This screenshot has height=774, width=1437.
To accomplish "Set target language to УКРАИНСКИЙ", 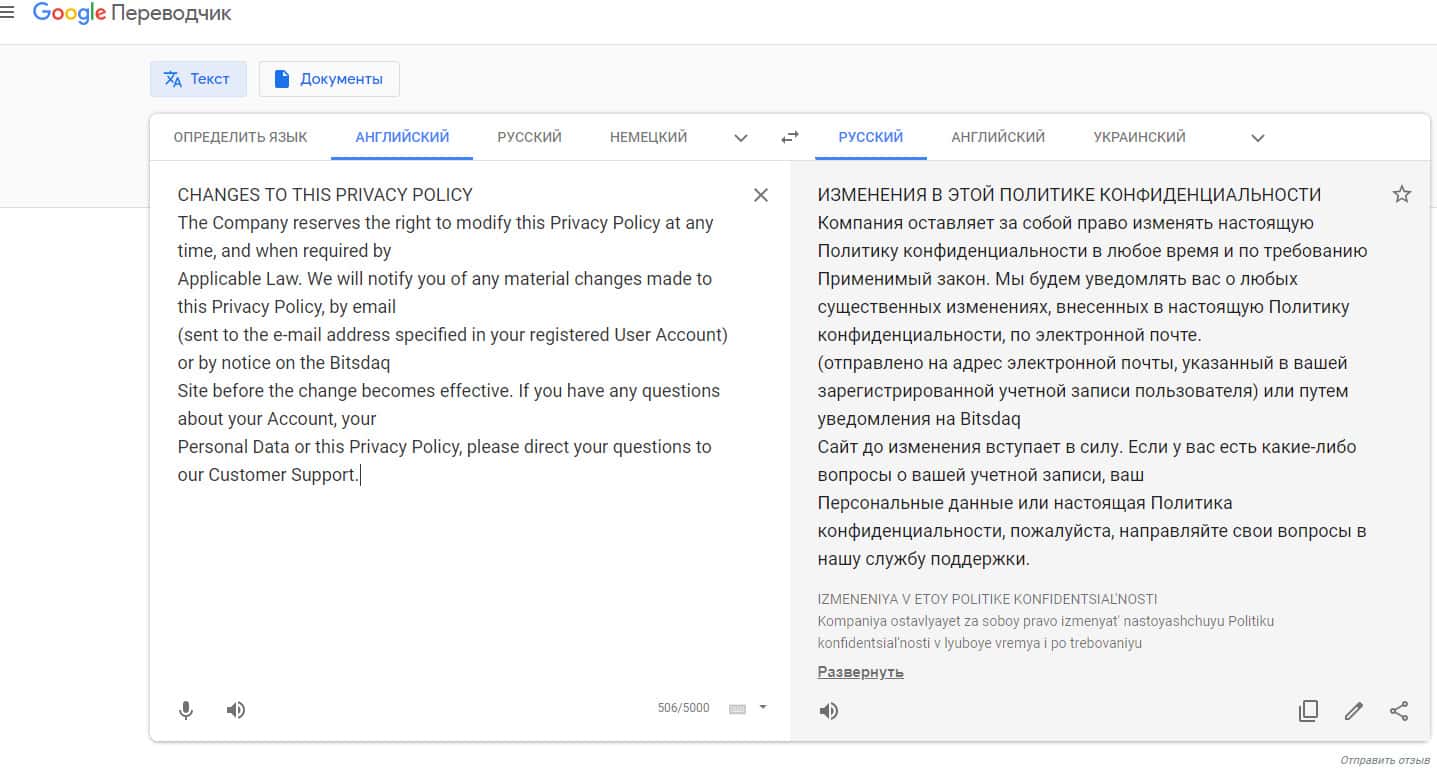I will point(1139,137).
